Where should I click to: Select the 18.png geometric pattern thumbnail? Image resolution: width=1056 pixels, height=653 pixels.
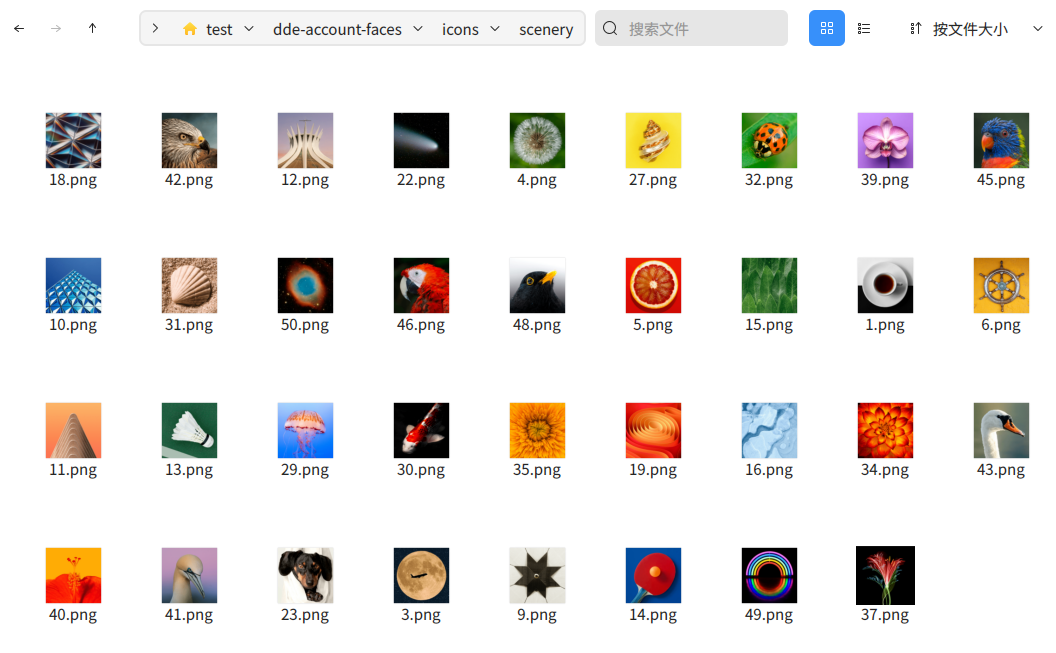73,140
